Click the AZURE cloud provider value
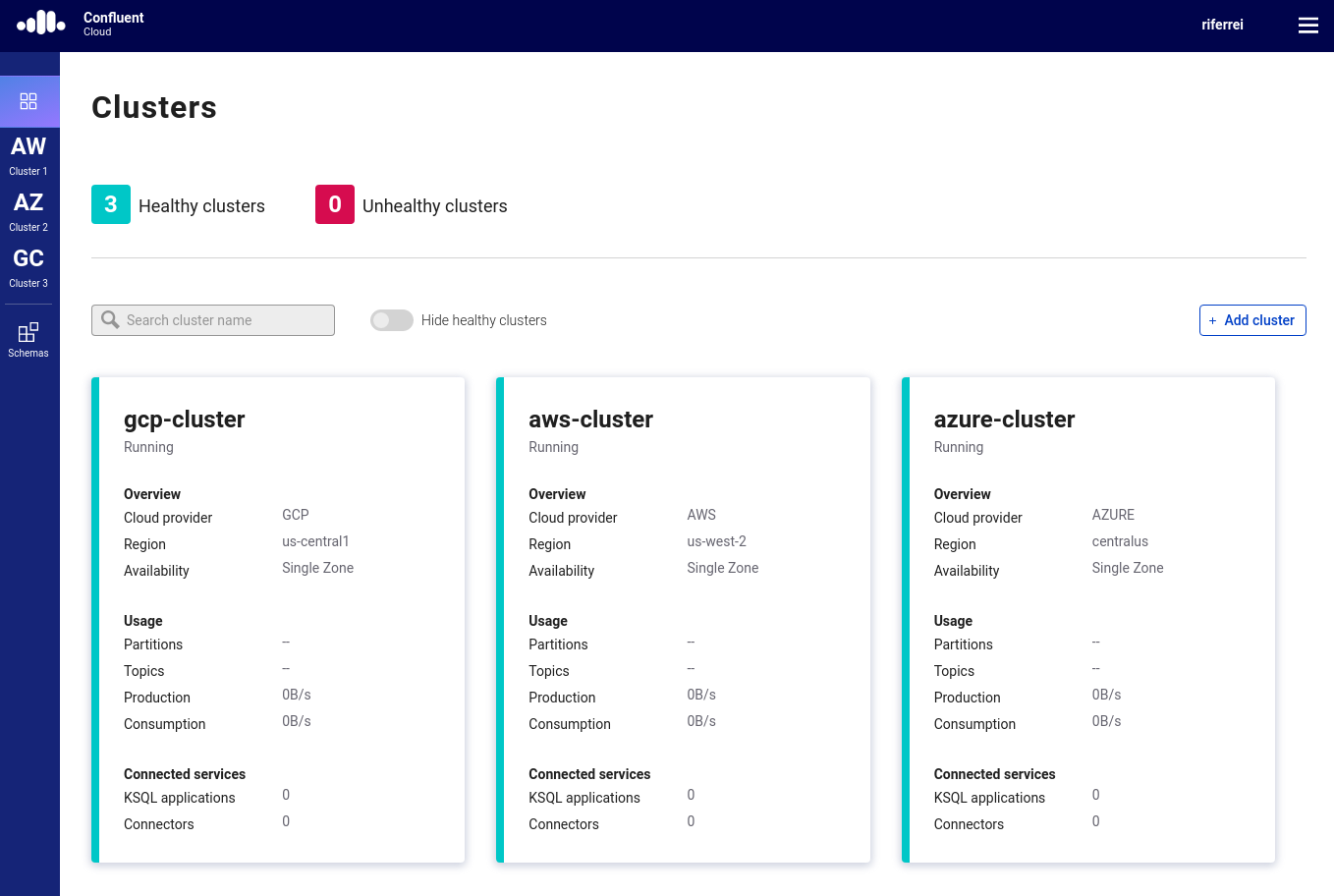1334x896 pixels. [1113, 515]
